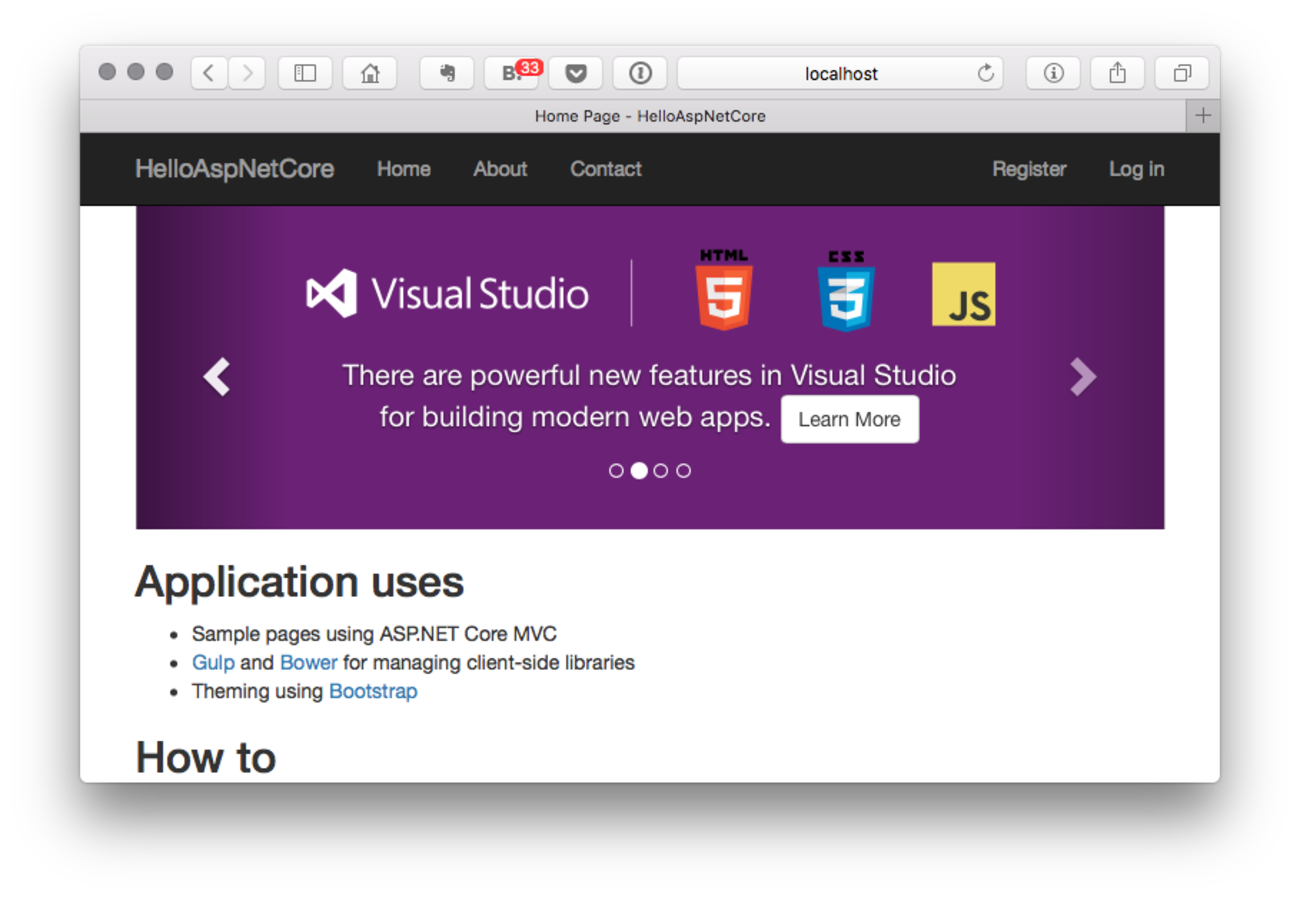Screen dimensions: 1300x897
Task: Open the About nav item
Action: 500,169
